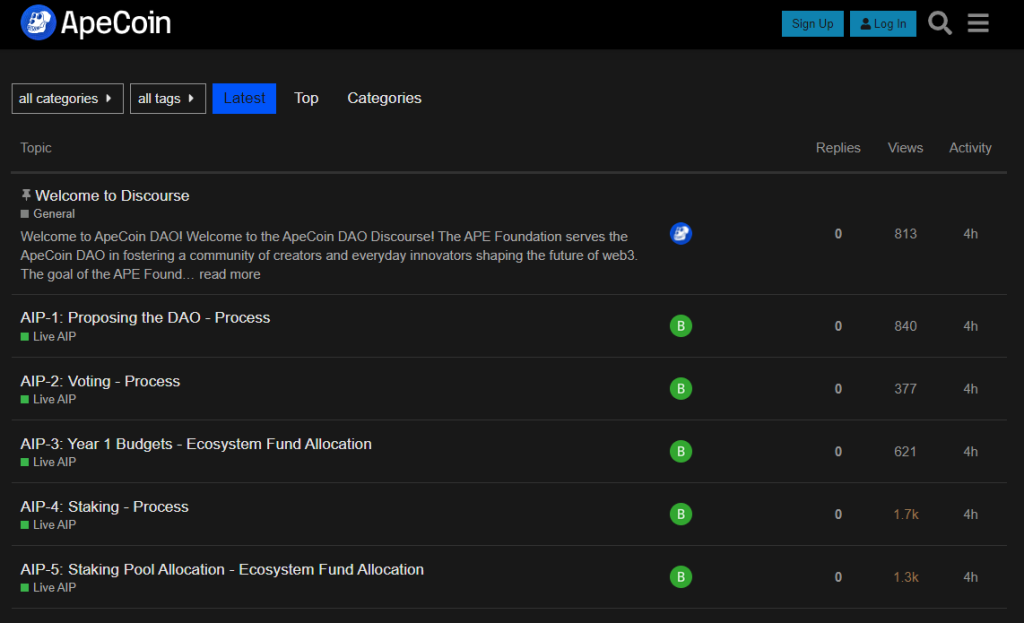Click the 1.7k views count
Image resolution: width=1024 pixels, height=623 pixels.
point(906,514)
